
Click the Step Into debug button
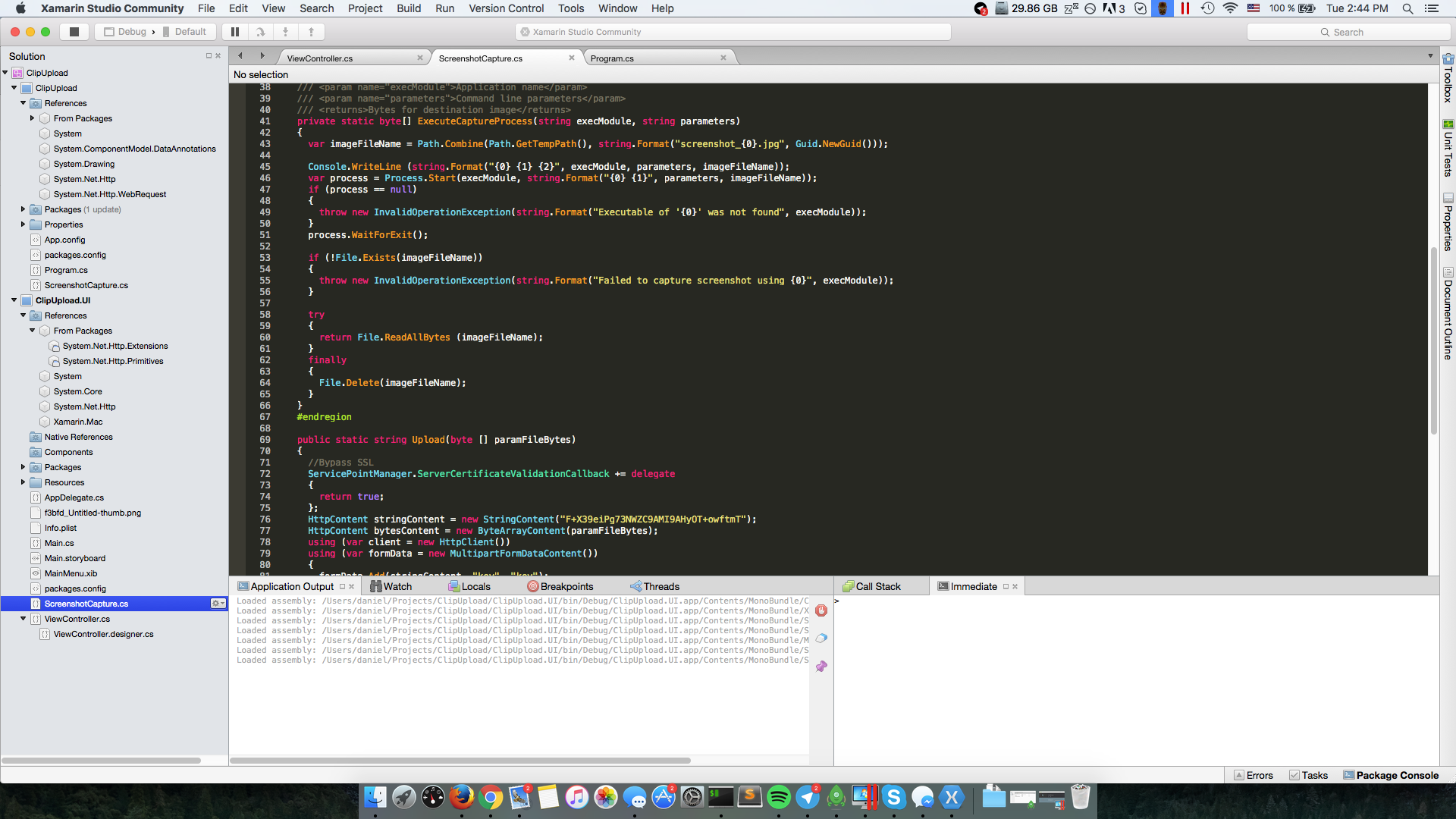tap(286, 32)
